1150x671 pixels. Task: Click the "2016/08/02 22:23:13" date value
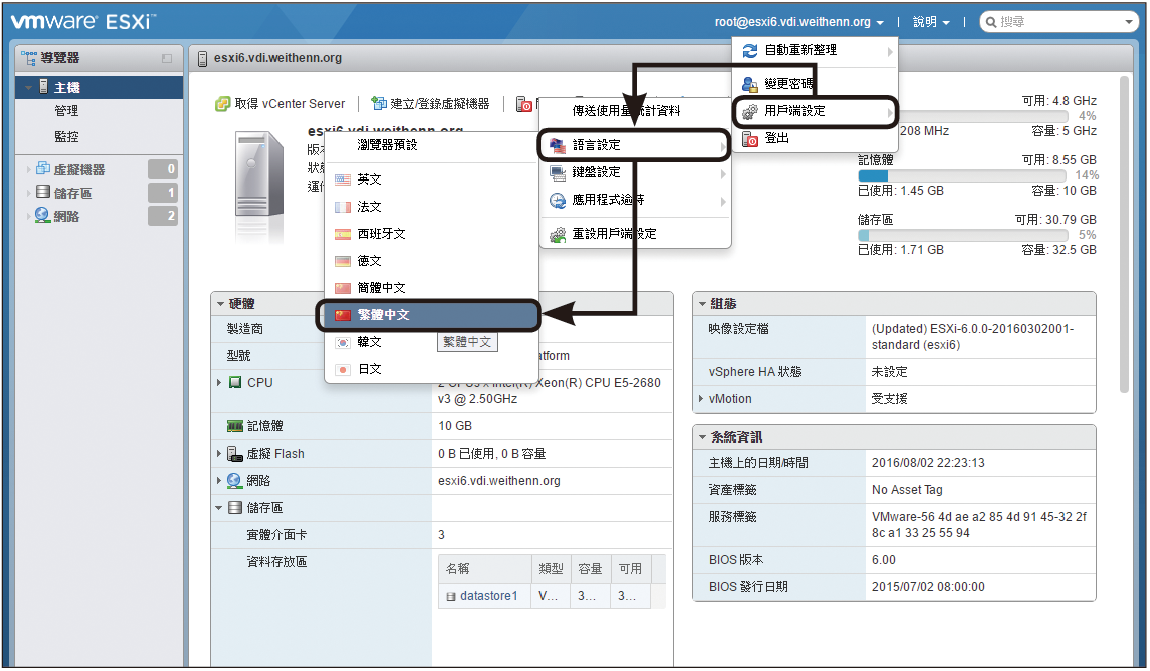coord(928,463)
